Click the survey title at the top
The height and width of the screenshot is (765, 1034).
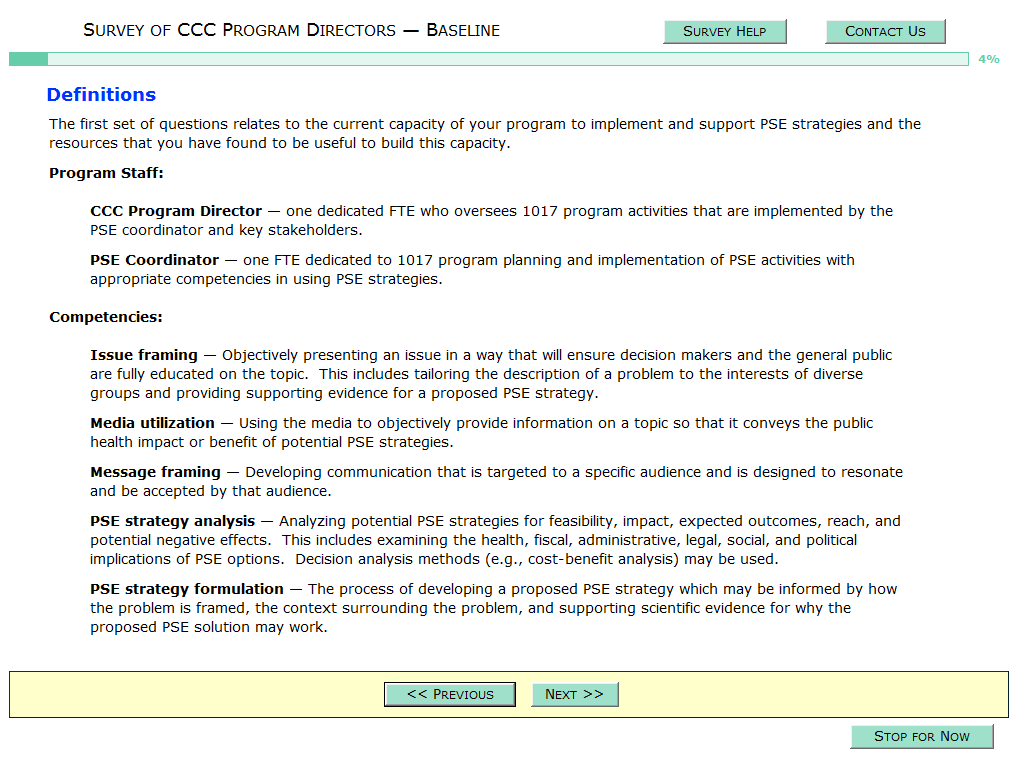(x=291, y=30)
